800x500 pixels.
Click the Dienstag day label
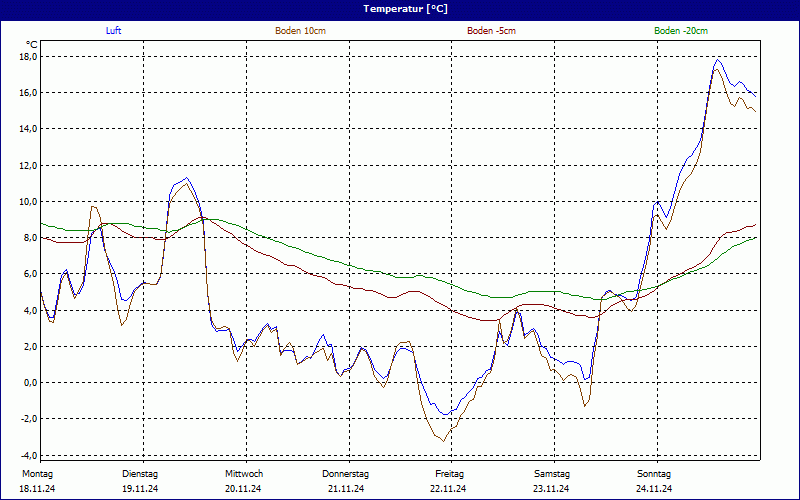(140, 474)
